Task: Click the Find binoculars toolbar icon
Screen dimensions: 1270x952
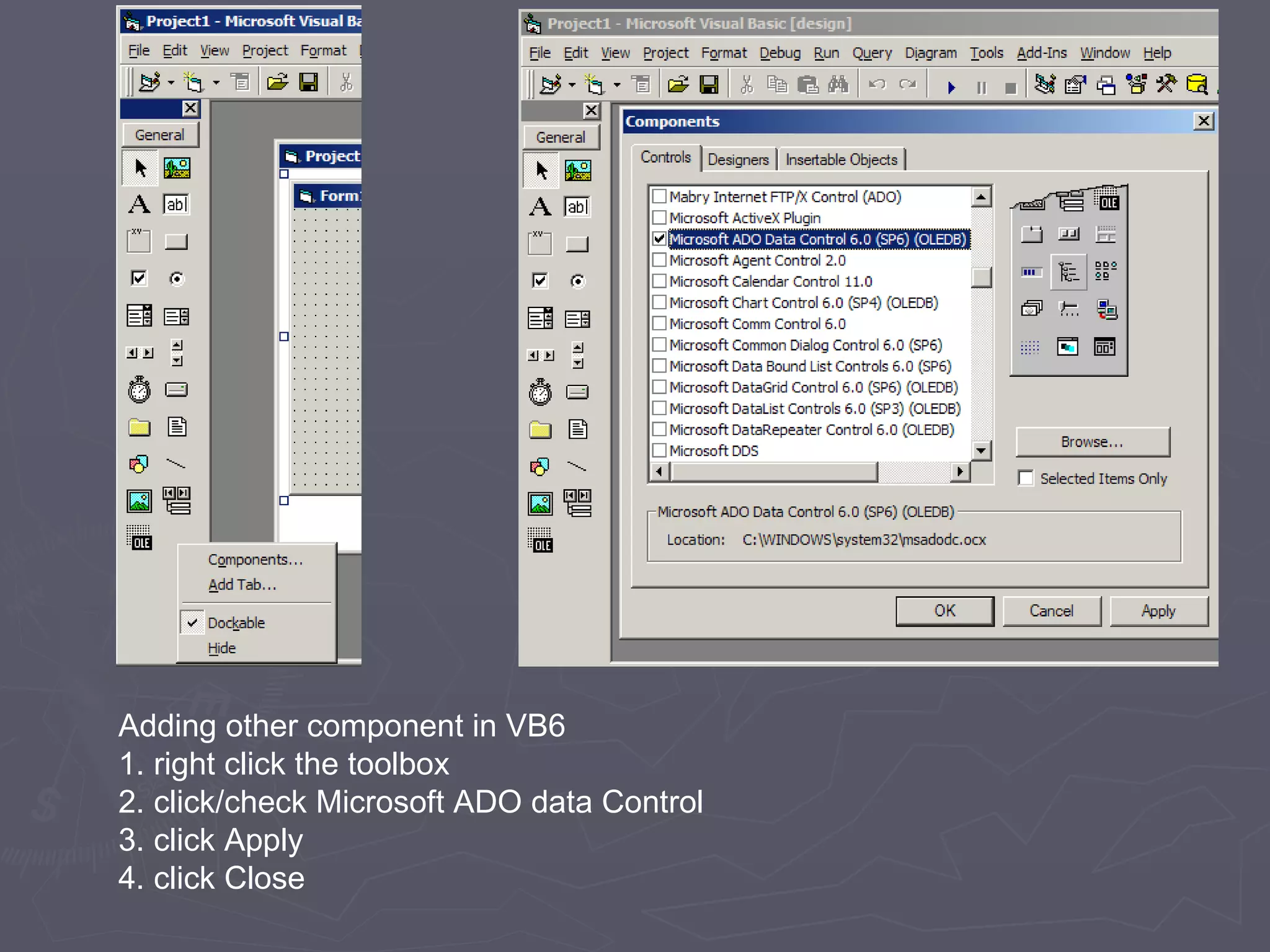Action: (838, 84)
